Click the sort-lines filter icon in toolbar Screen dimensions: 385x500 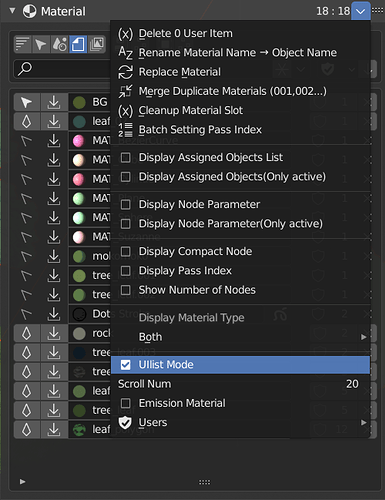(23, 44)
